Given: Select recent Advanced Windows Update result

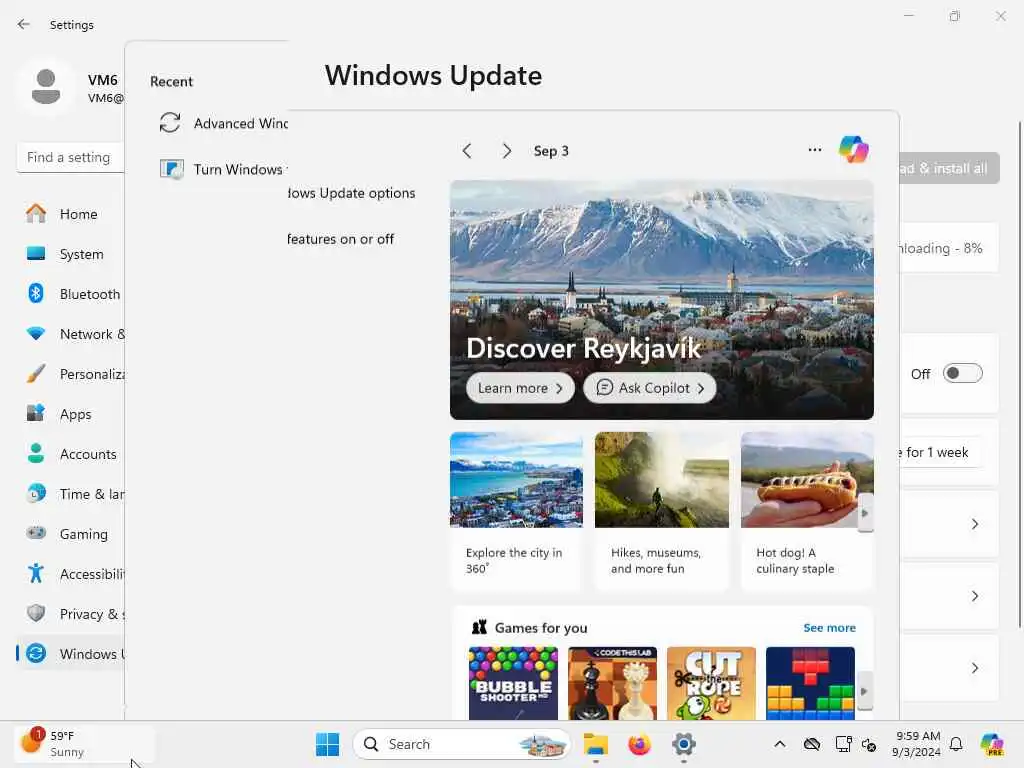Looking at the screenshot, I should [x=223, y=123].
